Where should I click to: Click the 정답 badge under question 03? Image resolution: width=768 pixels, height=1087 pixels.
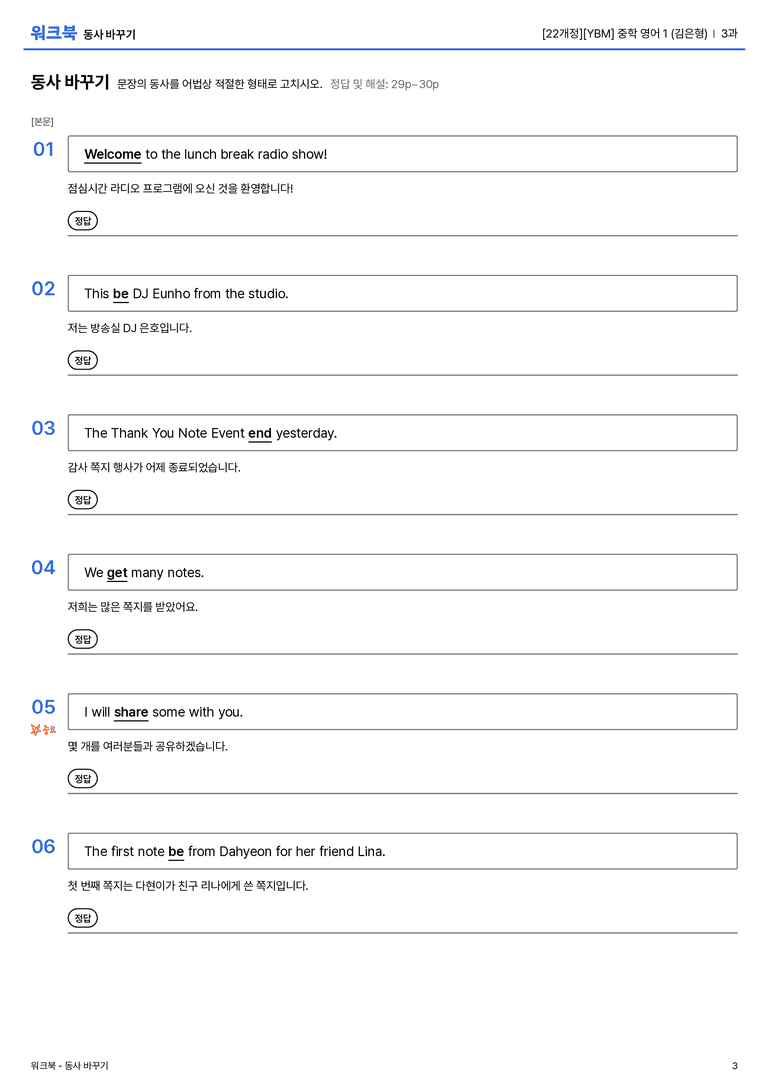click(x=82, y=499)
